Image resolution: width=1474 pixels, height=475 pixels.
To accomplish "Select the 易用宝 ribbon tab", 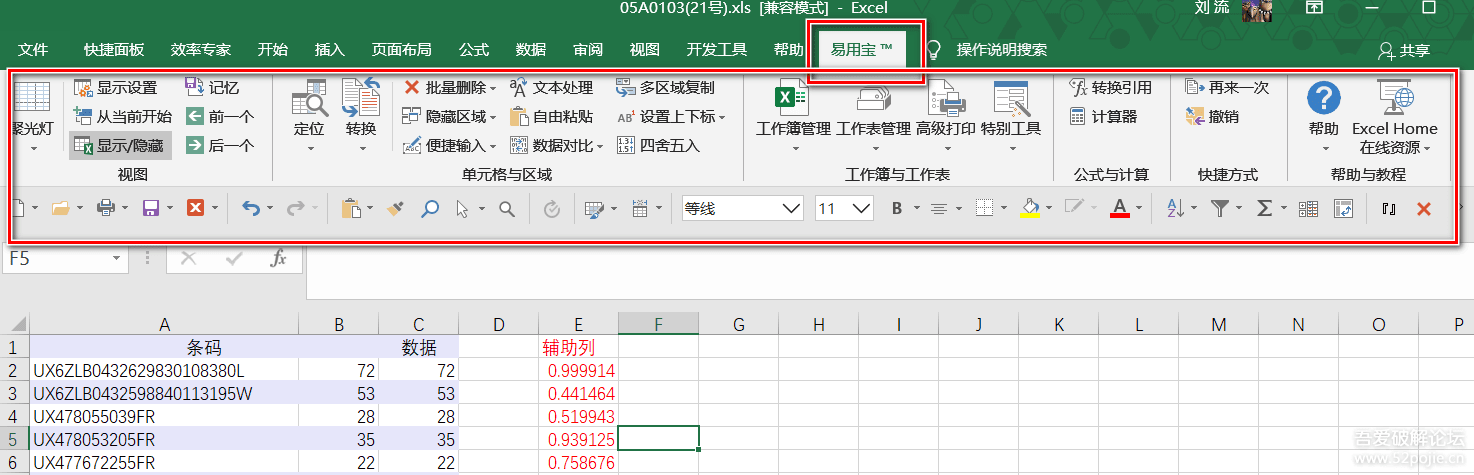I will [862, 50].
